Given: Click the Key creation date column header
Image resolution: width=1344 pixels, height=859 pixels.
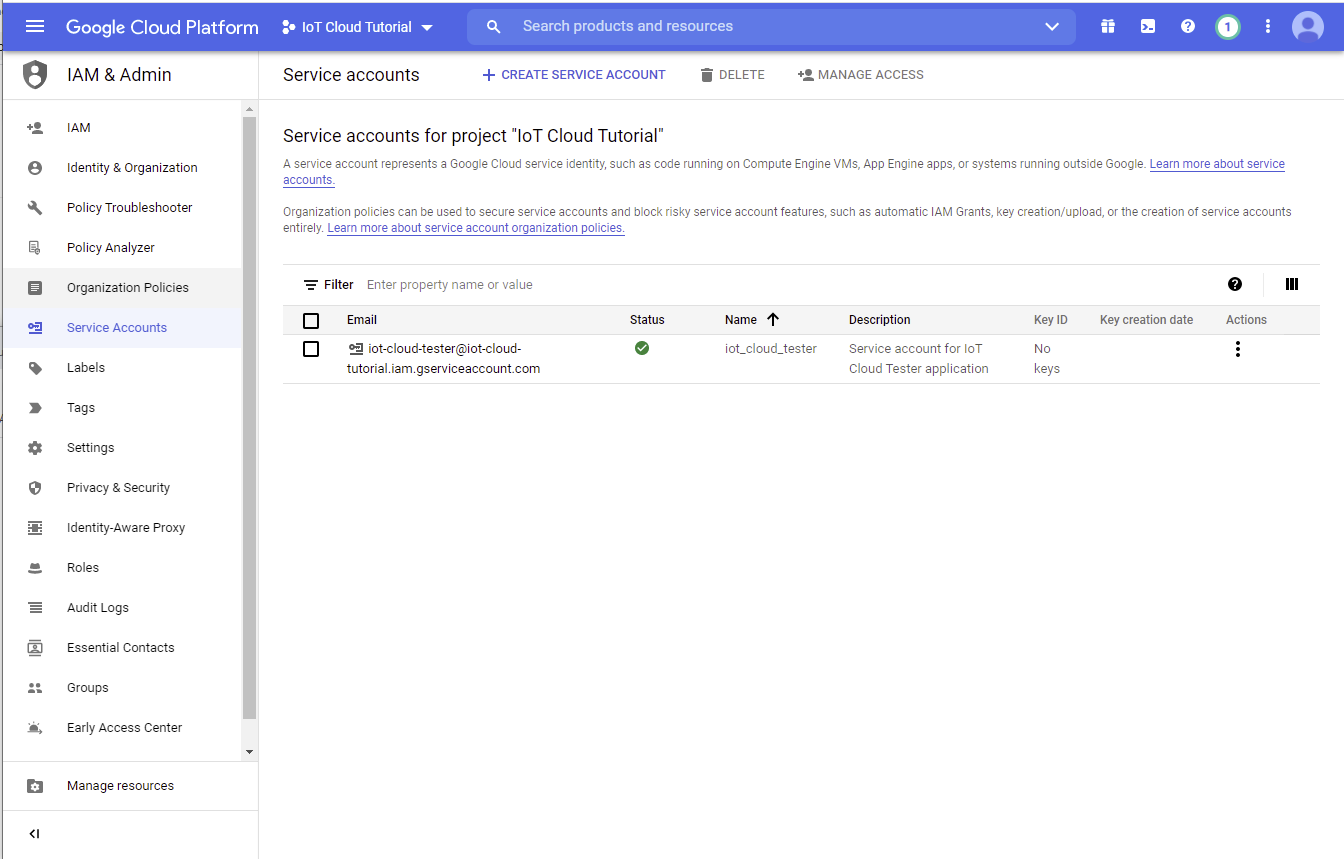Looking at the screenshot, I should [x=1146, y=320].
